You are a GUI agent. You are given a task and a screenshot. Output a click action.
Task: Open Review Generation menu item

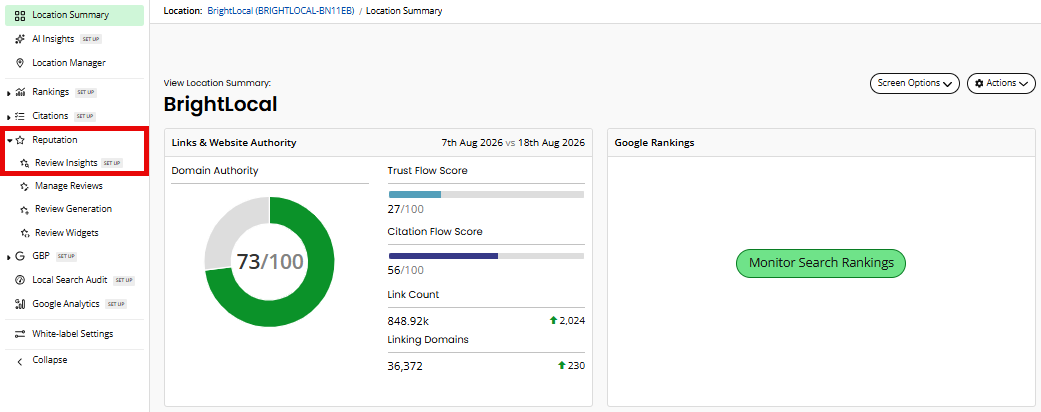point(74,209)
